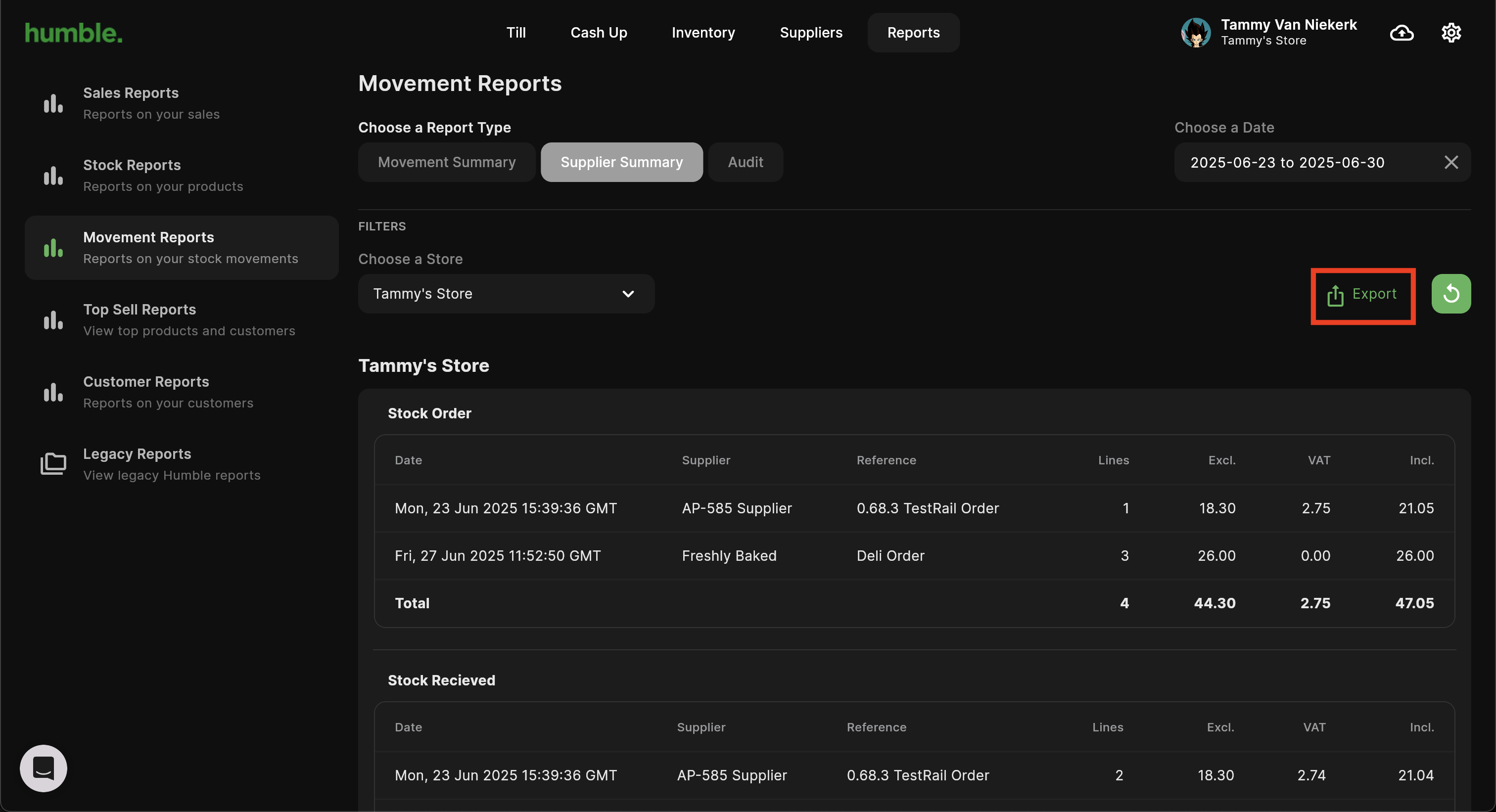Open settings gear icon
This screenshot has width=1496, height=812.
click(1450, 33)
